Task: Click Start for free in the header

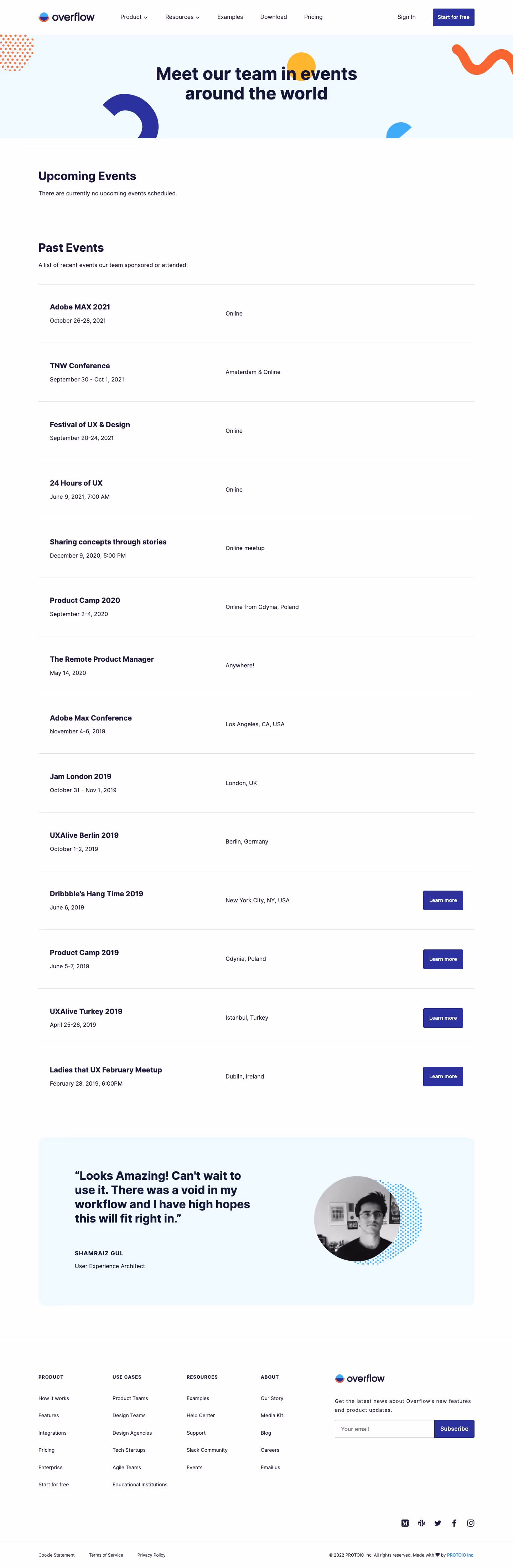Action: click(453, 16)
